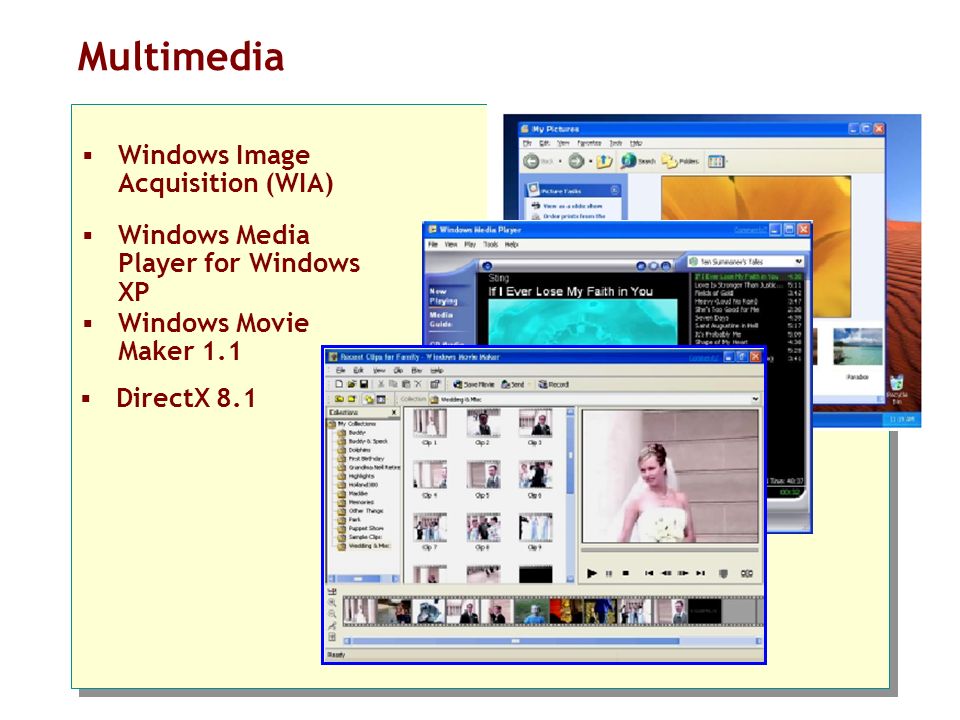Click Play button under Movie Maker preview
Viewport: 960px width, 720px height.
tap(591, 574)
